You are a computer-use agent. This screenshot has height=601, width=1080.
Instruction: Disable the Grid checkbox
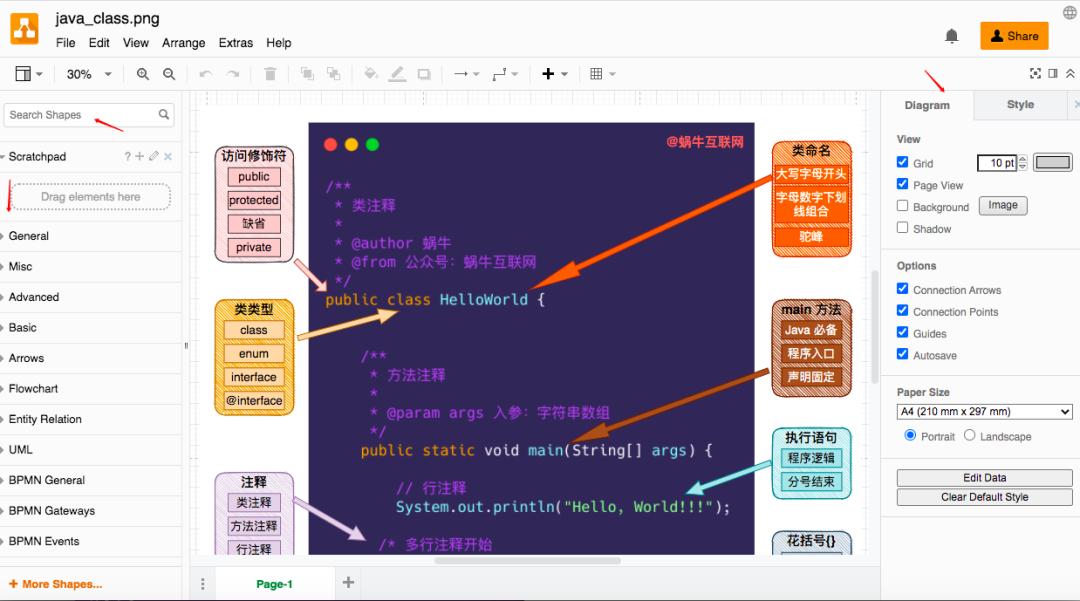click(903, 162)
